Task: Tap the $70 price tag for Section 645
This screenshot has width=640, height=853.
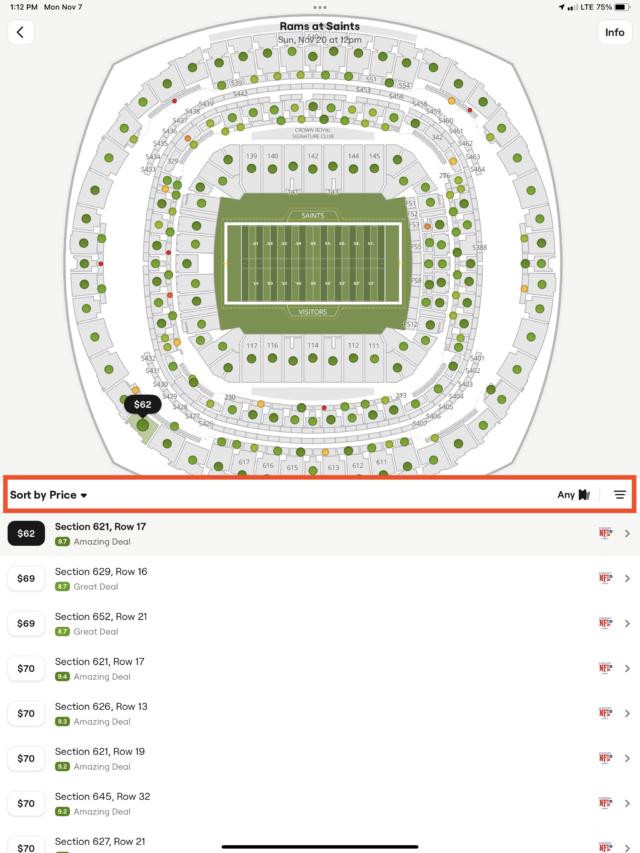Action: 25,803
